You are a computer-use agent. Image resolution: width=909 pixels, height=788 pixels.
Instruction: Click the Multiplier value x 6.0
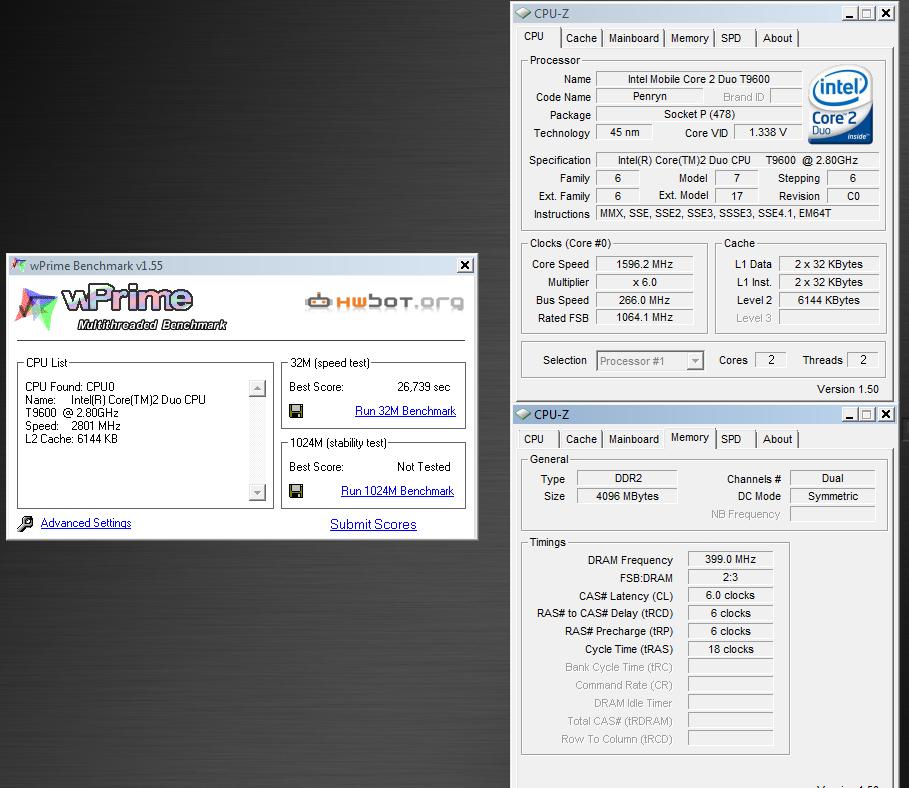[645, 282]
